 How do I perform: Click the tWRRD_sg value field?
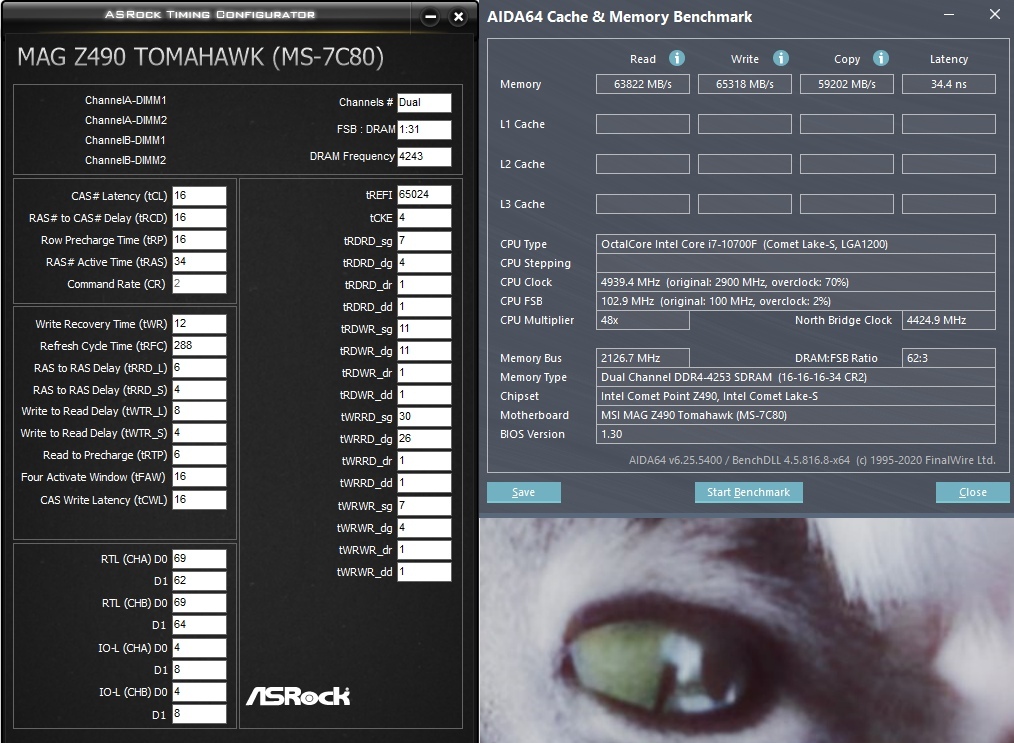coord(424,416)
